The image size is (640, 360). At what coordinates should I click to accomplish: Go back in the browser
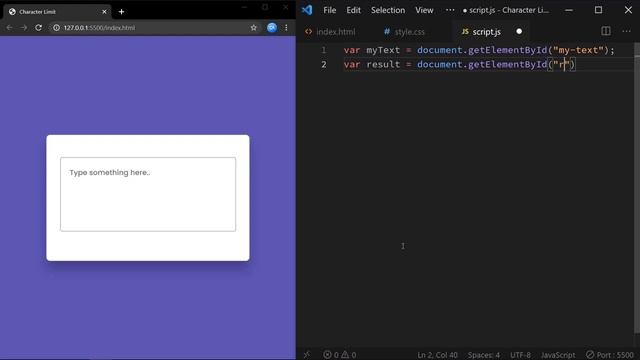pos(9,28)
